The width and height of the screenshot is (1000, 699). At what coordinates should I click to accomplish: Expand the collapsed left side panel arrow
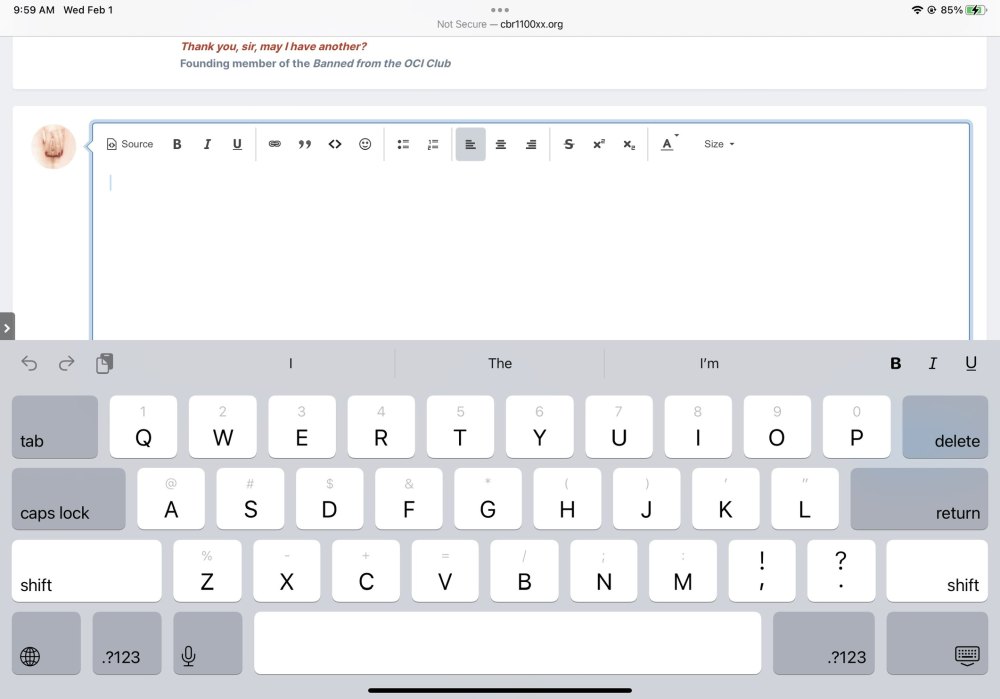[7, 327]
